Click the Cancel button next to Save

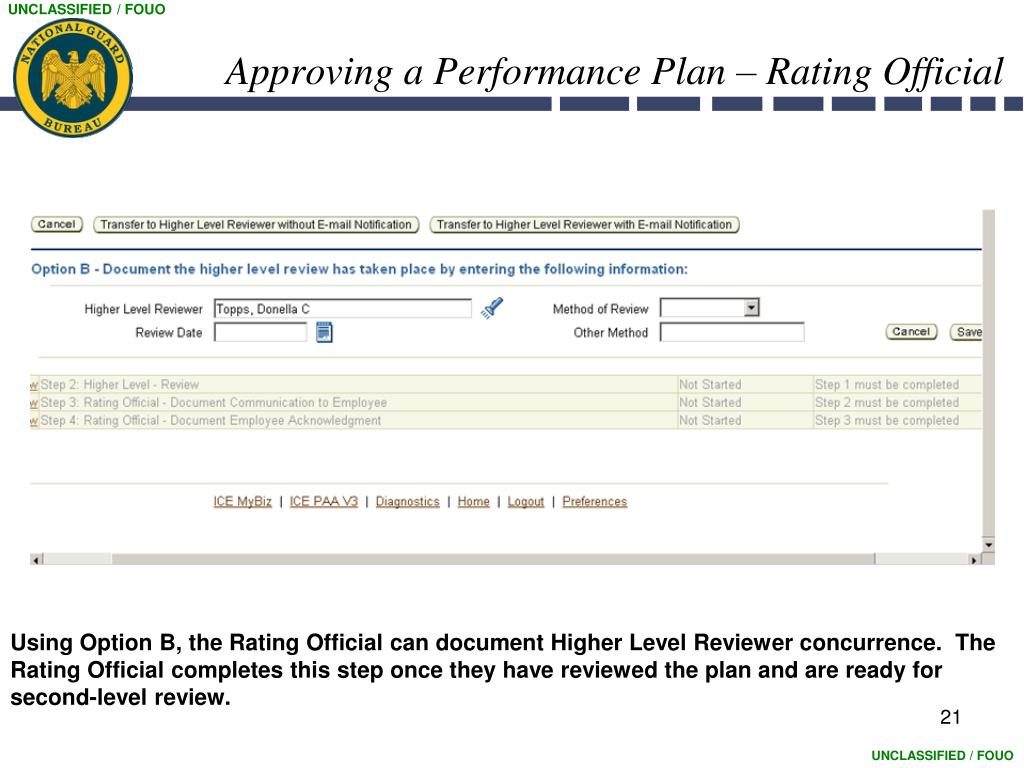pyautogui.click(x=911, y=332)
